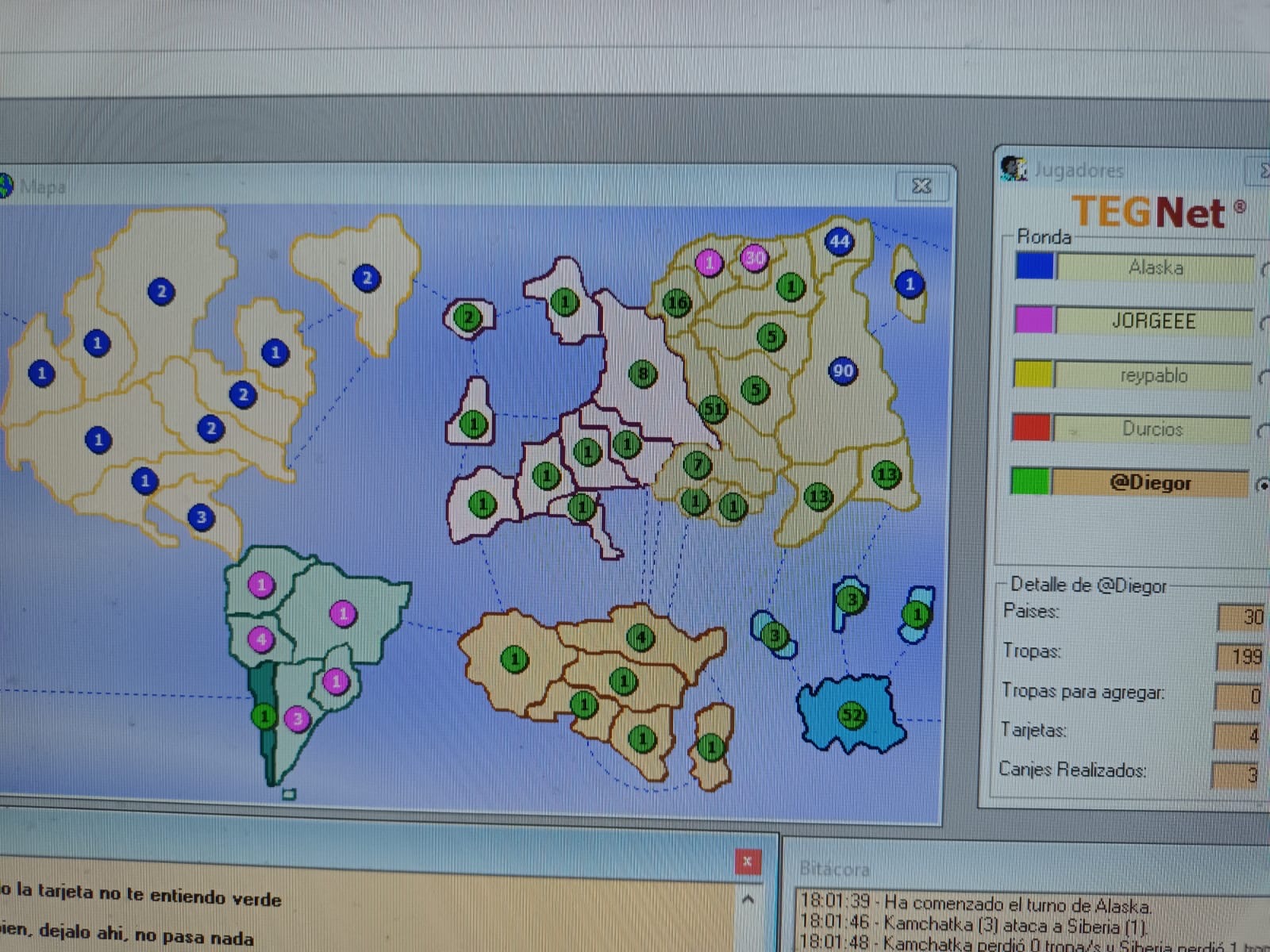The image size is (1270, 952).
Task: Click the green color swatch for @Diegor
Action: [x=1030, y=481]
